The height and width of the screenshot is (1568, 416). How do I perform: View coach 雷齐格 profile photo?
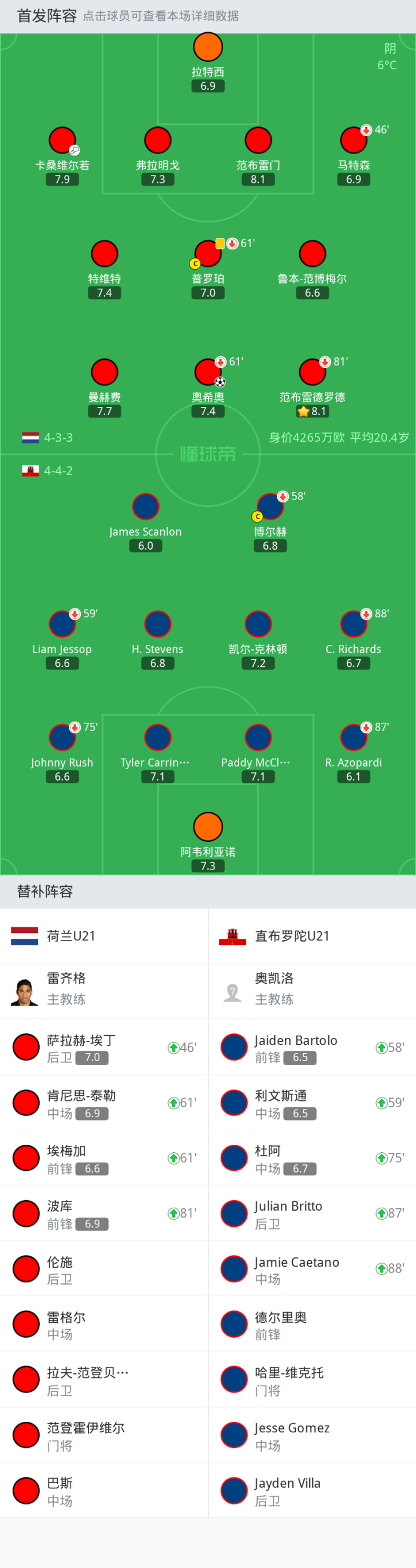[x=24, y=992]
